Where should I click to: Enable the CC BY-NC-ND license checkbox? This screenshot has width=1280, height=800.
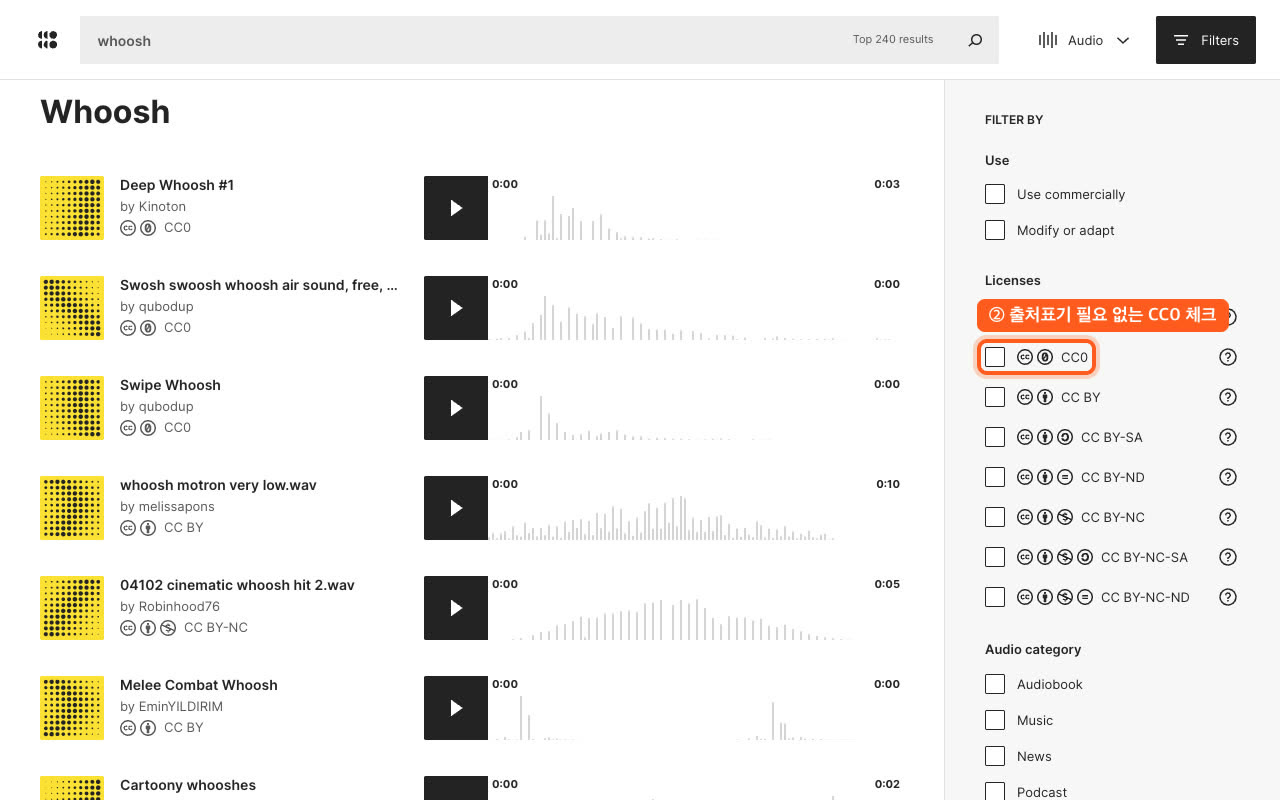pyautogui.click(x=995, y=597)
